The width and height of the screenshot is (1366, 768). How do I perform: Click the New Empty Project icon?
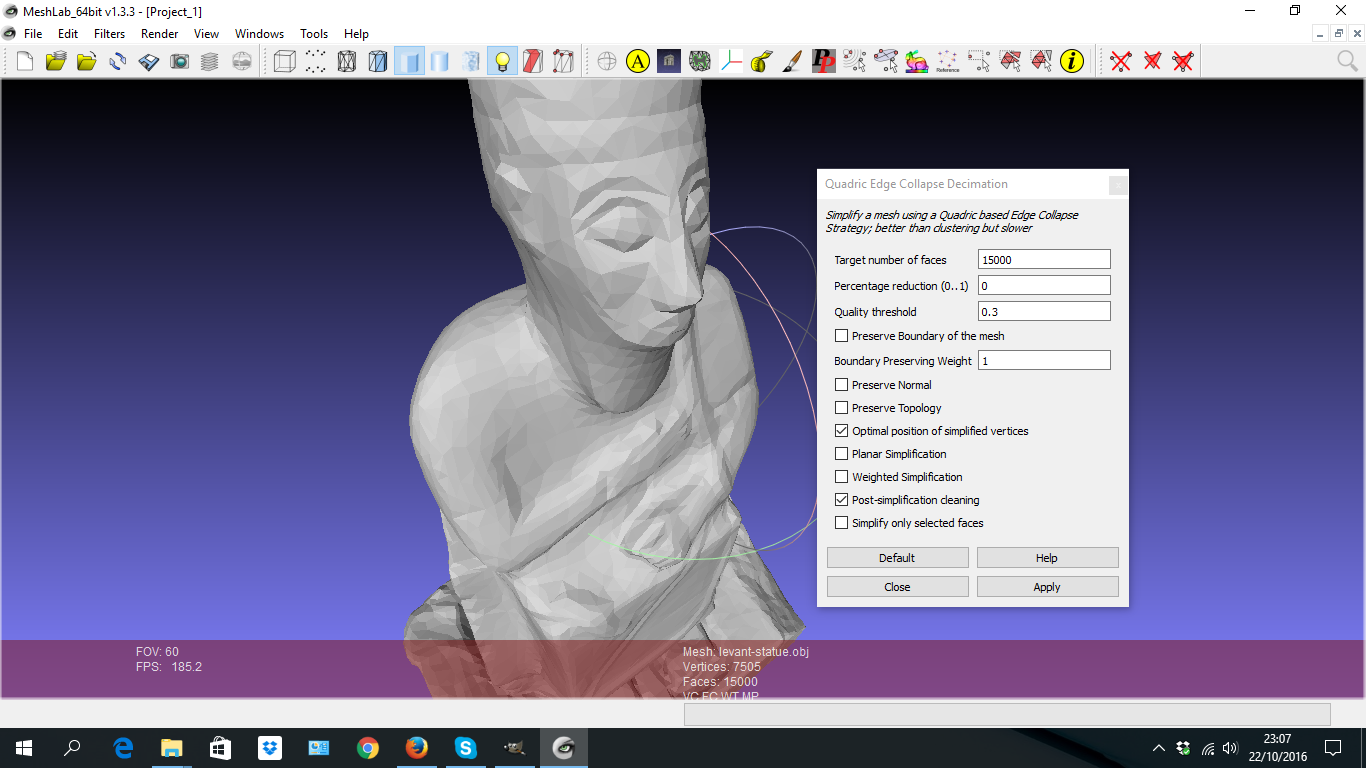coord(24,62)
